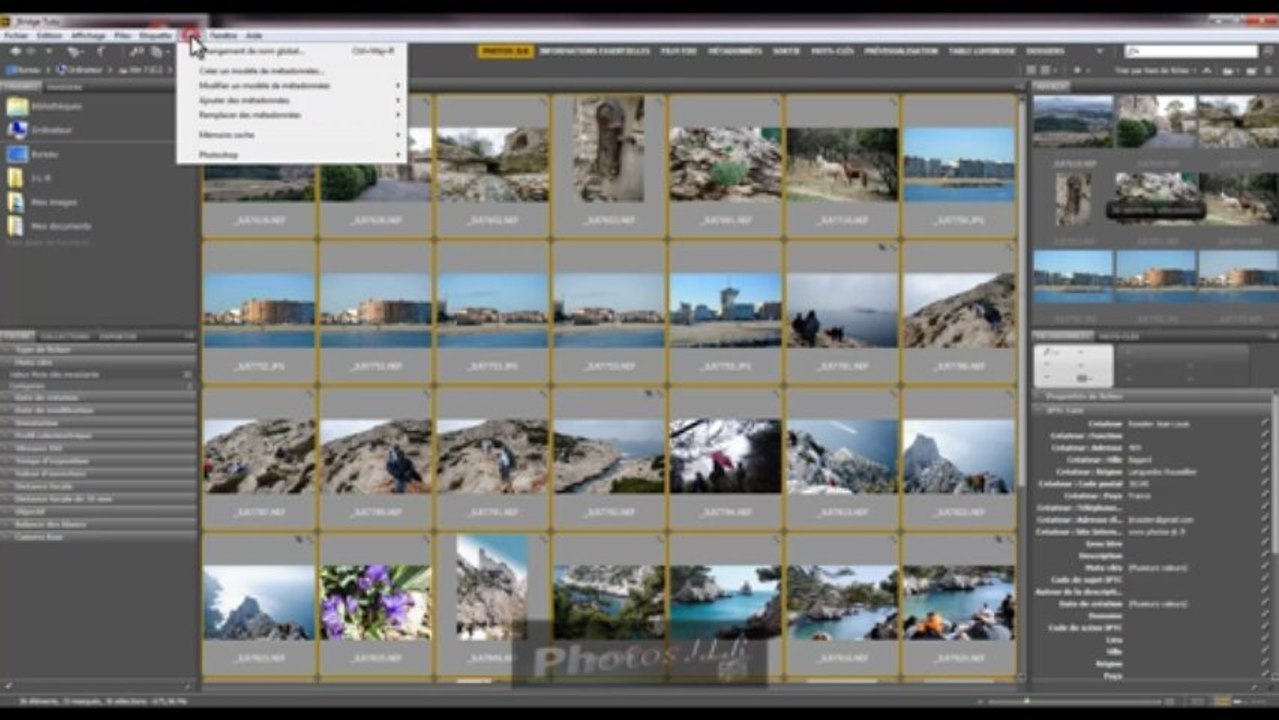Toggle ascending sort order arrow
The width and height of the screenshot is (1279, 720).
[1207, 70]
